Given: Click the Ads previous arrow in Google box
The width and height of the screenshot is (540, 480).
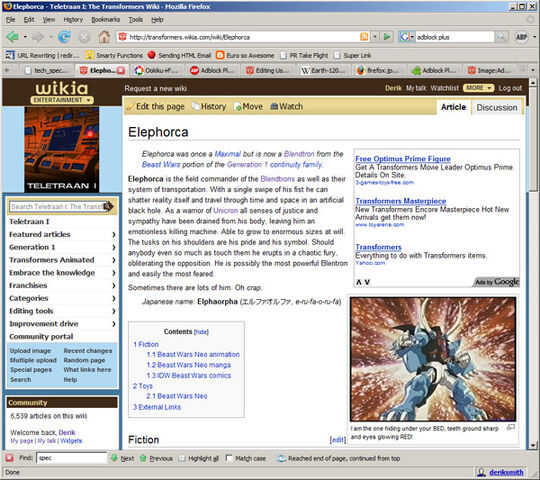Looking at the screenshot, I should point(359,282).
